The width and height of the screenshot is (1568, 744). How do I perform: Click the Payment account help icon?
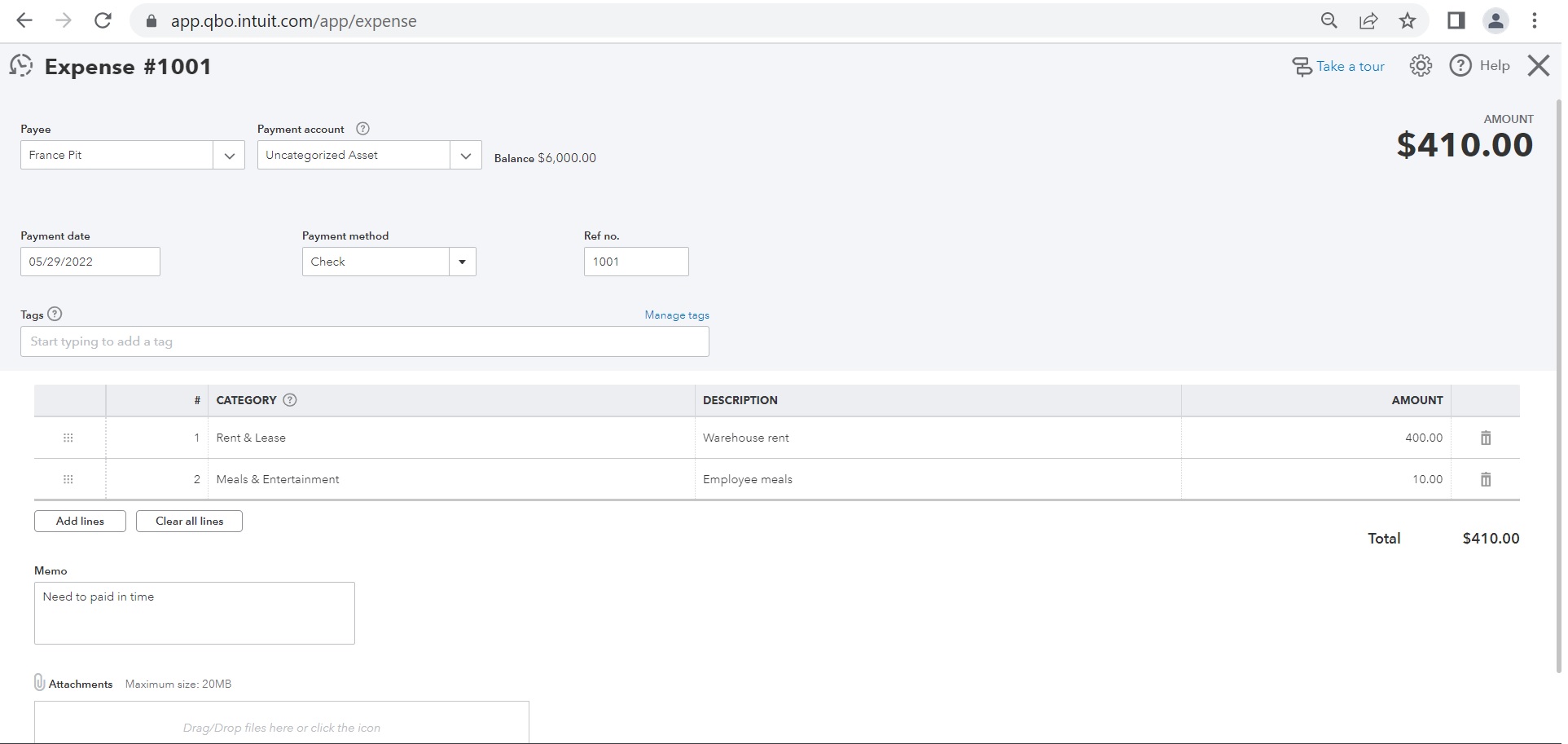[x=363, y=129]
